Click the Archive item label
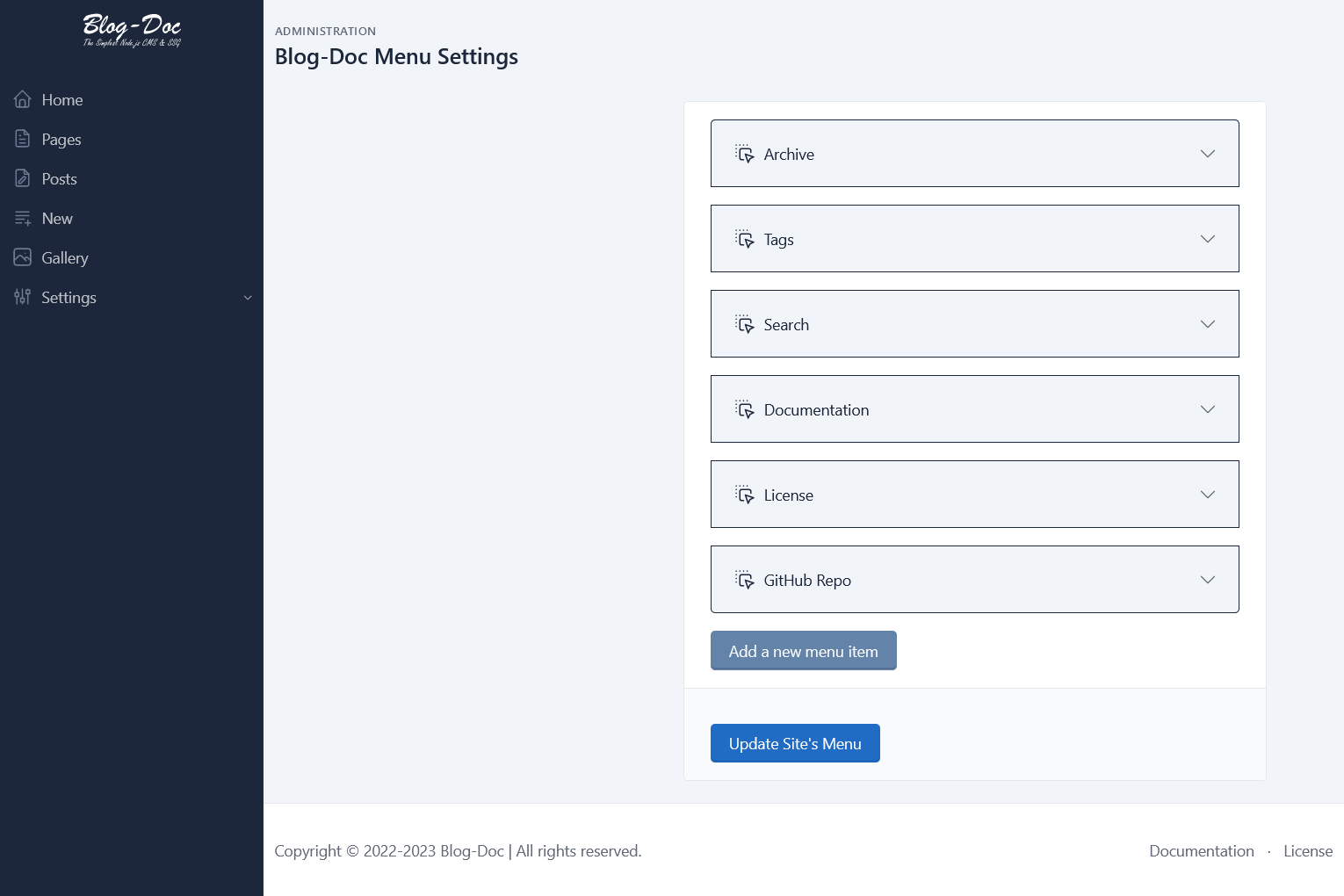 coord(789,154)
